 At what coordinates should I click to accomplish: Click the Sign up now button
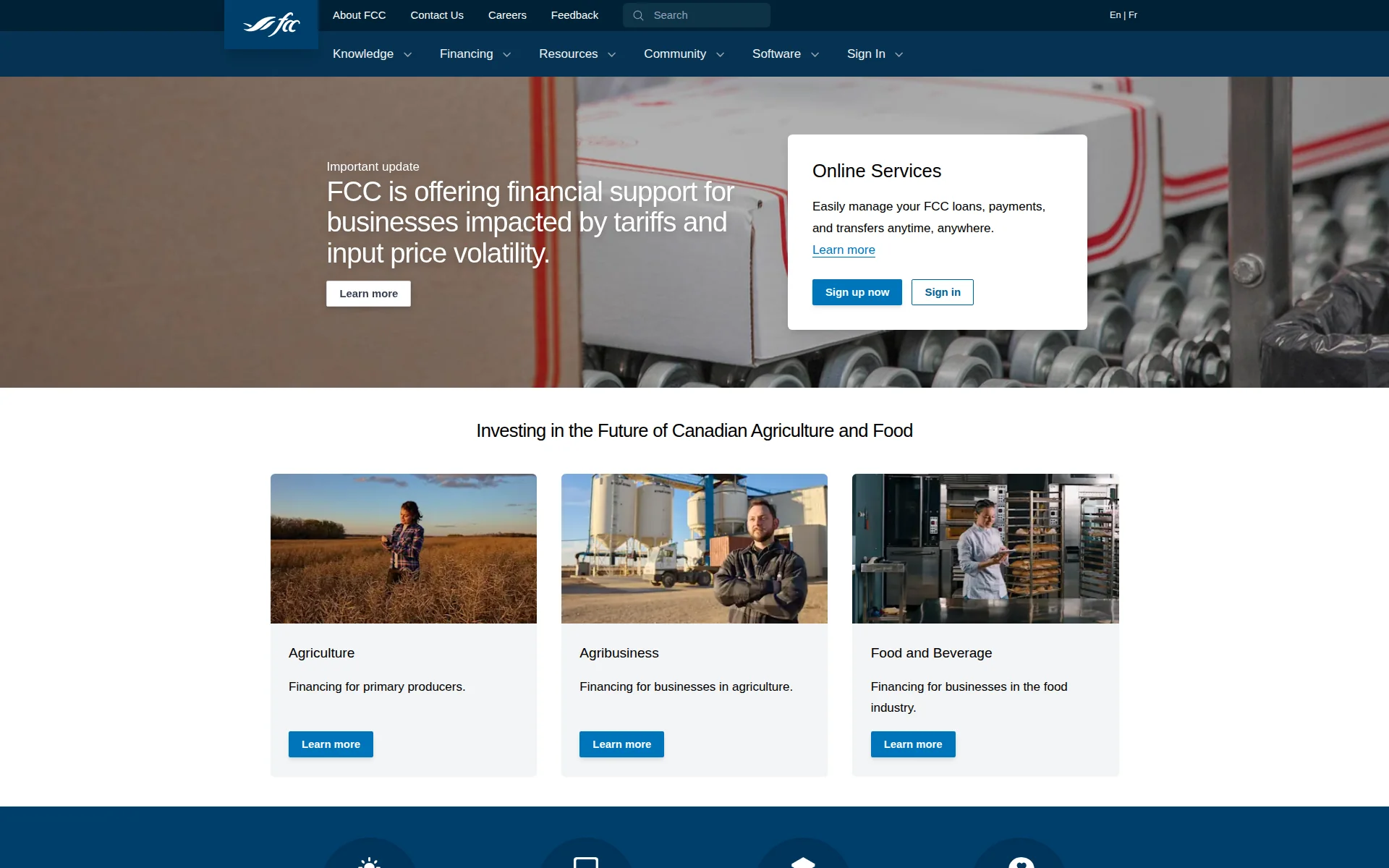point(857,292)
